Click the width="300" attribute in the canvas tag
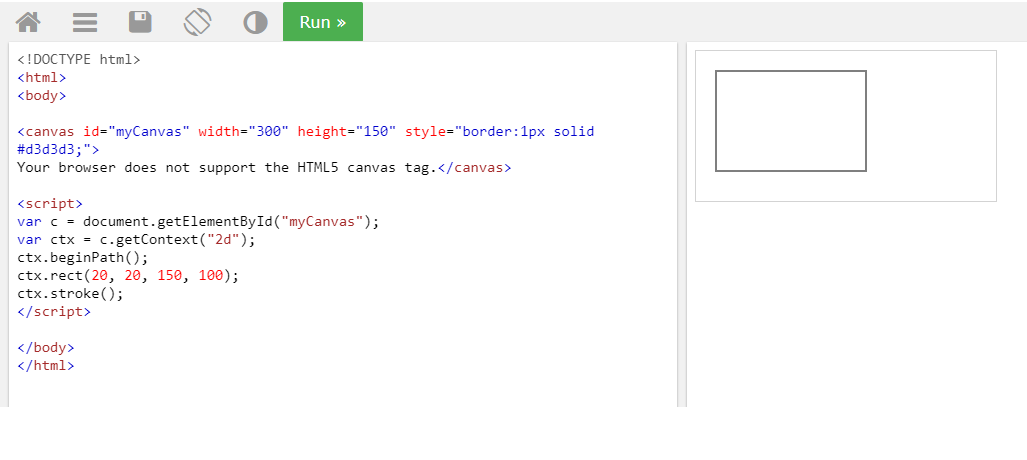 click(243, 131)
